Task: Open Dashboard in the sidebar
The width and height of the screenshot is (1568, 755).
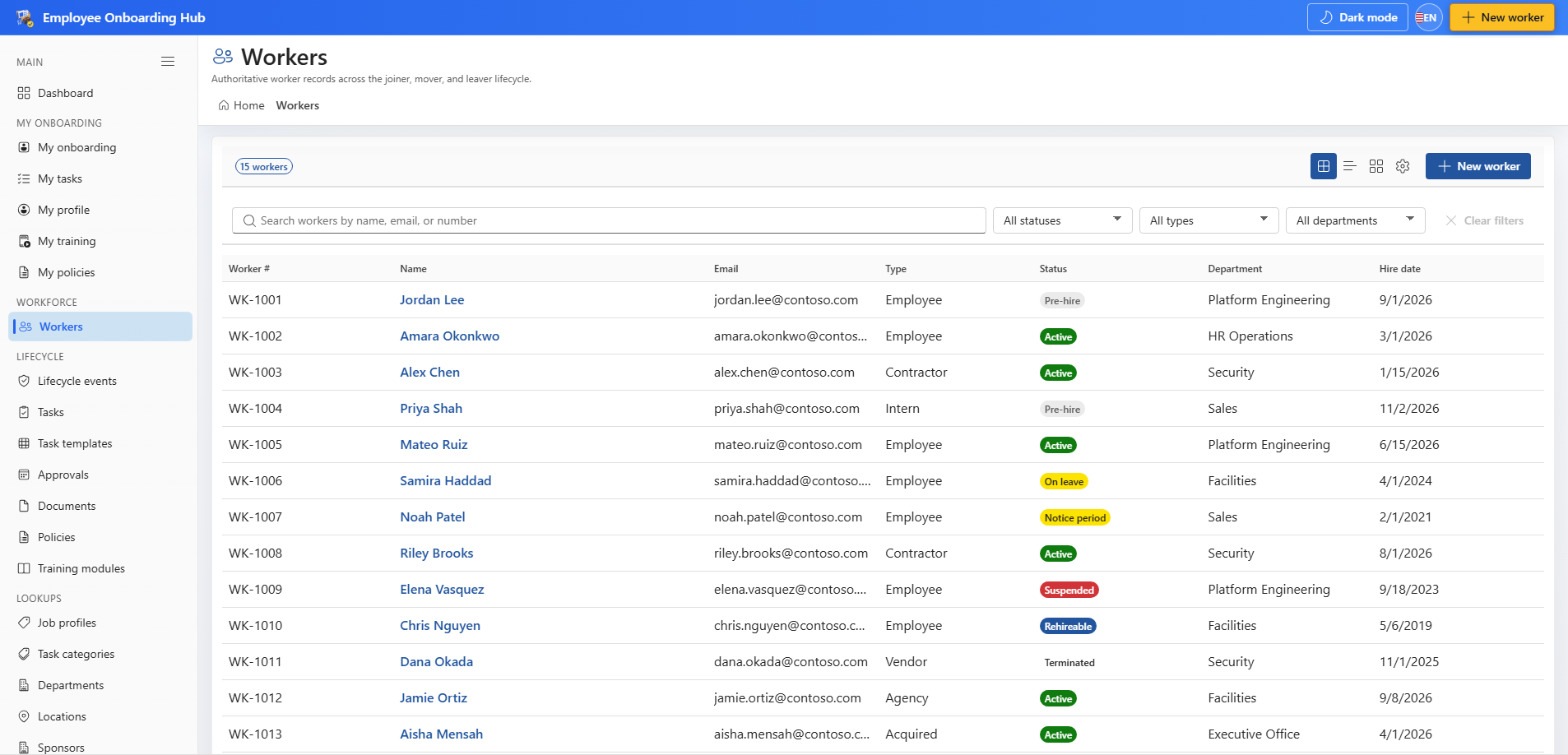Action: pyautogui.click(x=100, y=93)
